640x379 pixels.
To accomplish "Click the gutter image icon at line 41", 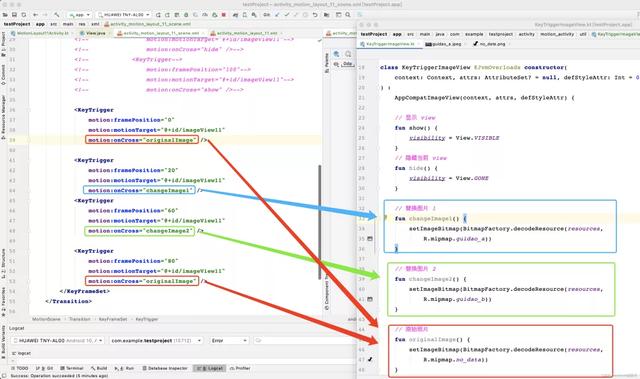I will [x=370, y=299].
